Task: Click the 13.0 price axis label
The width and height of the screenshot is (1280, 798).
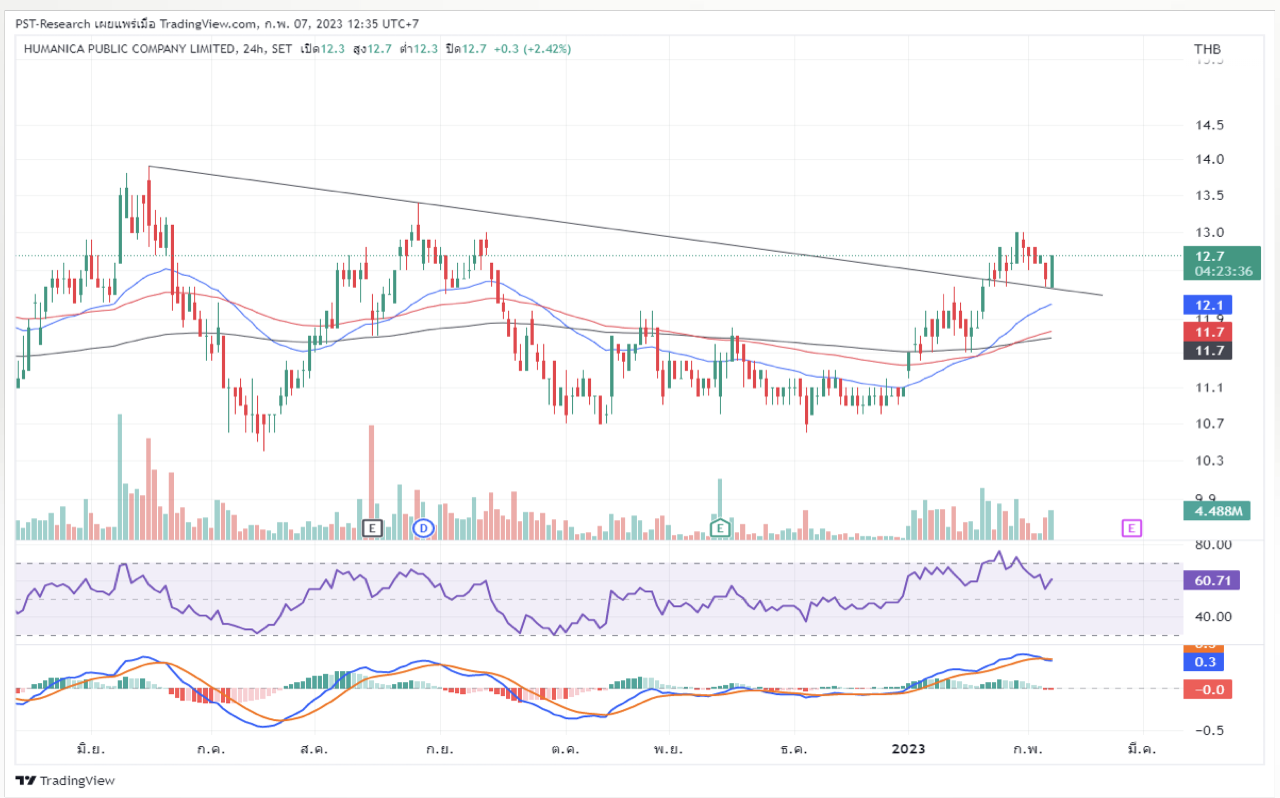Action: [1211, 232]
